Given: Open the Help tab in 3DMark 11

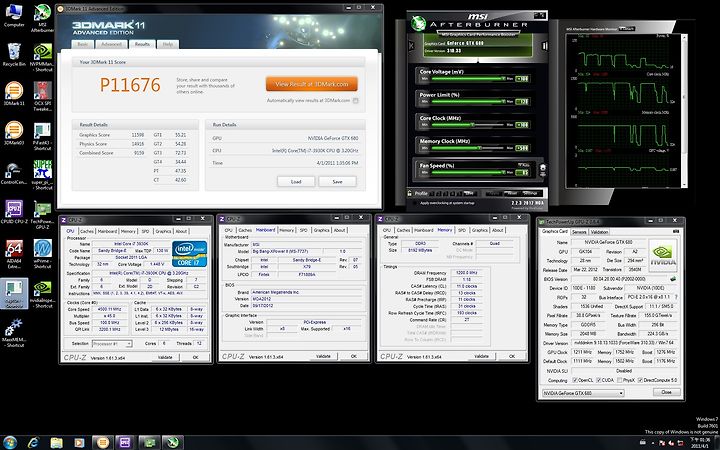Looking at the screenshot, I should click(168, 44).
